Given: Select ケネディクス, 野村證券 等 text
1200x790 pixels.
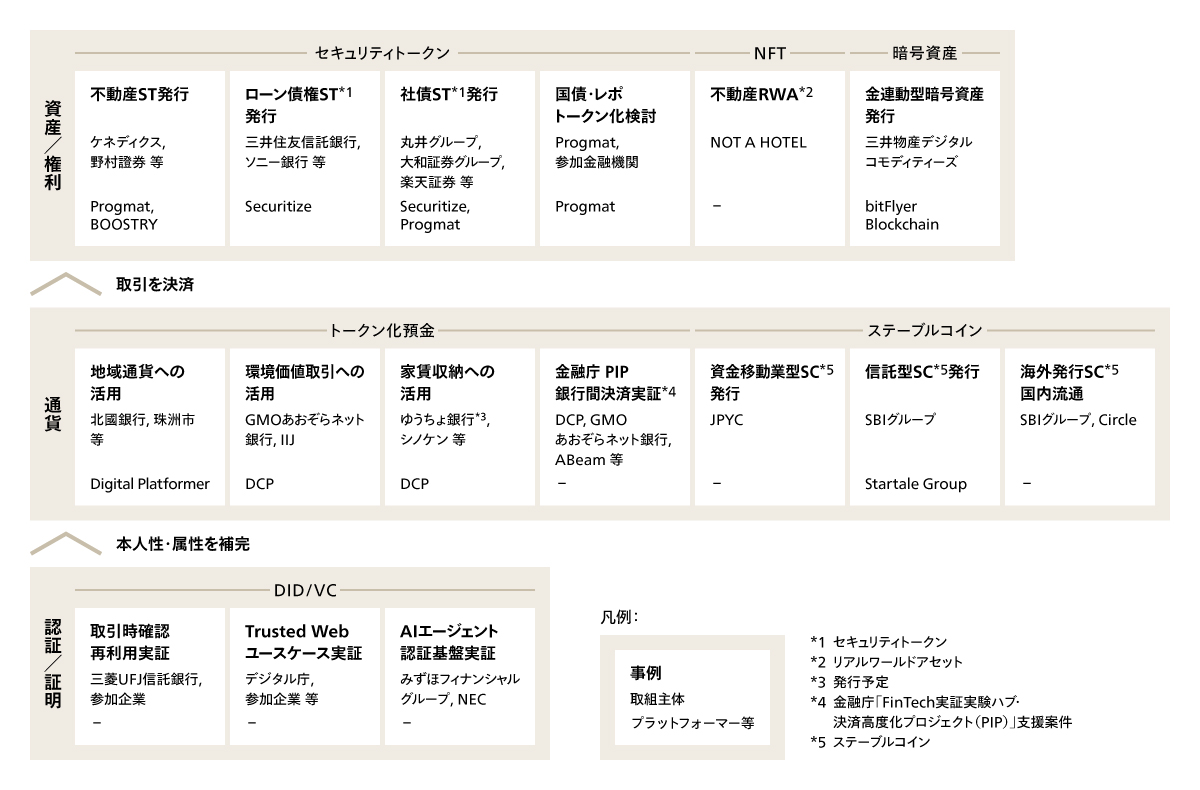Looking at the screenshot, I should (131, 151).
